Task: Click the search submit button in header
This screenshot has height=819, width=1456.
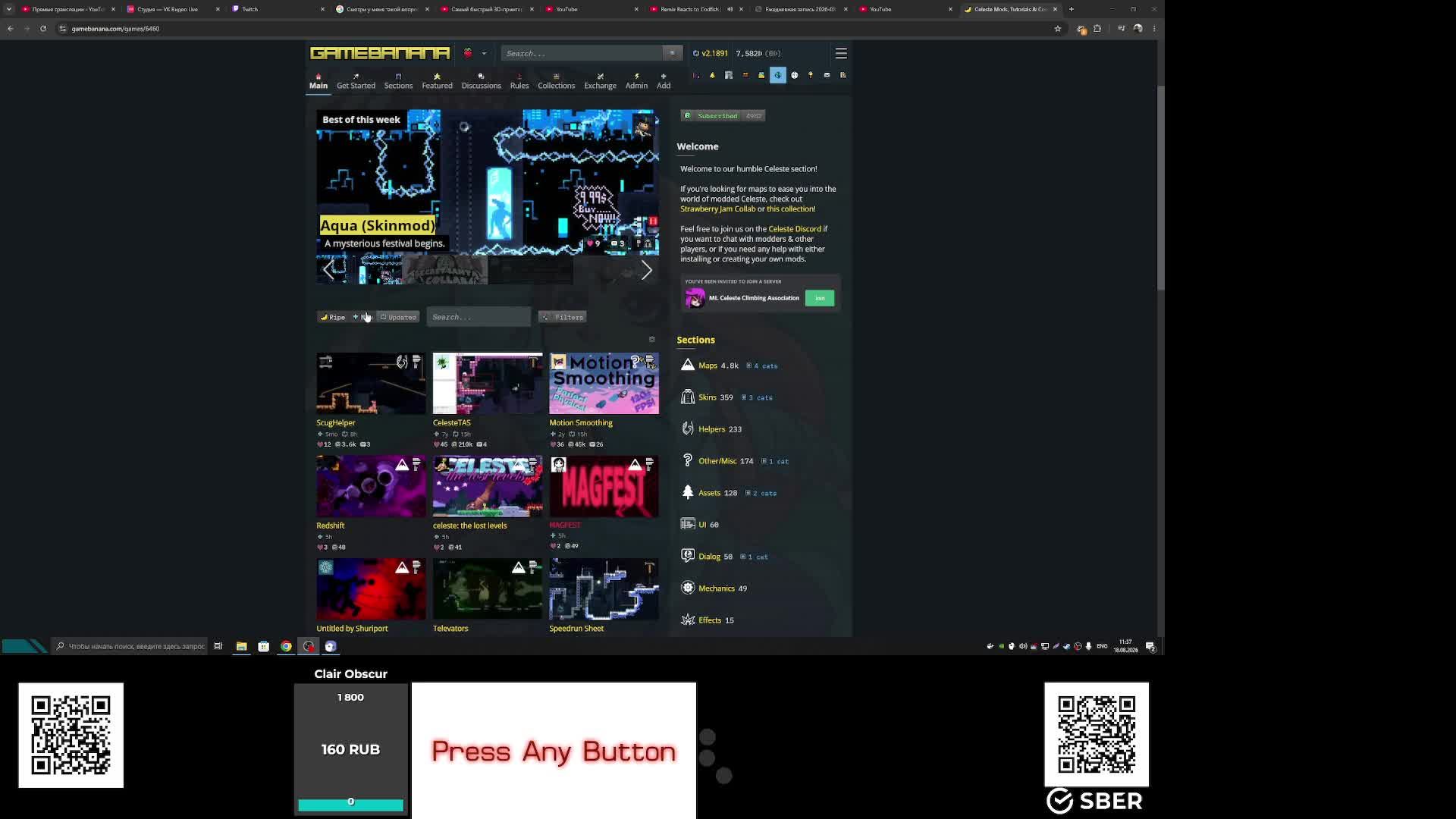Action: tap(672, 53)
